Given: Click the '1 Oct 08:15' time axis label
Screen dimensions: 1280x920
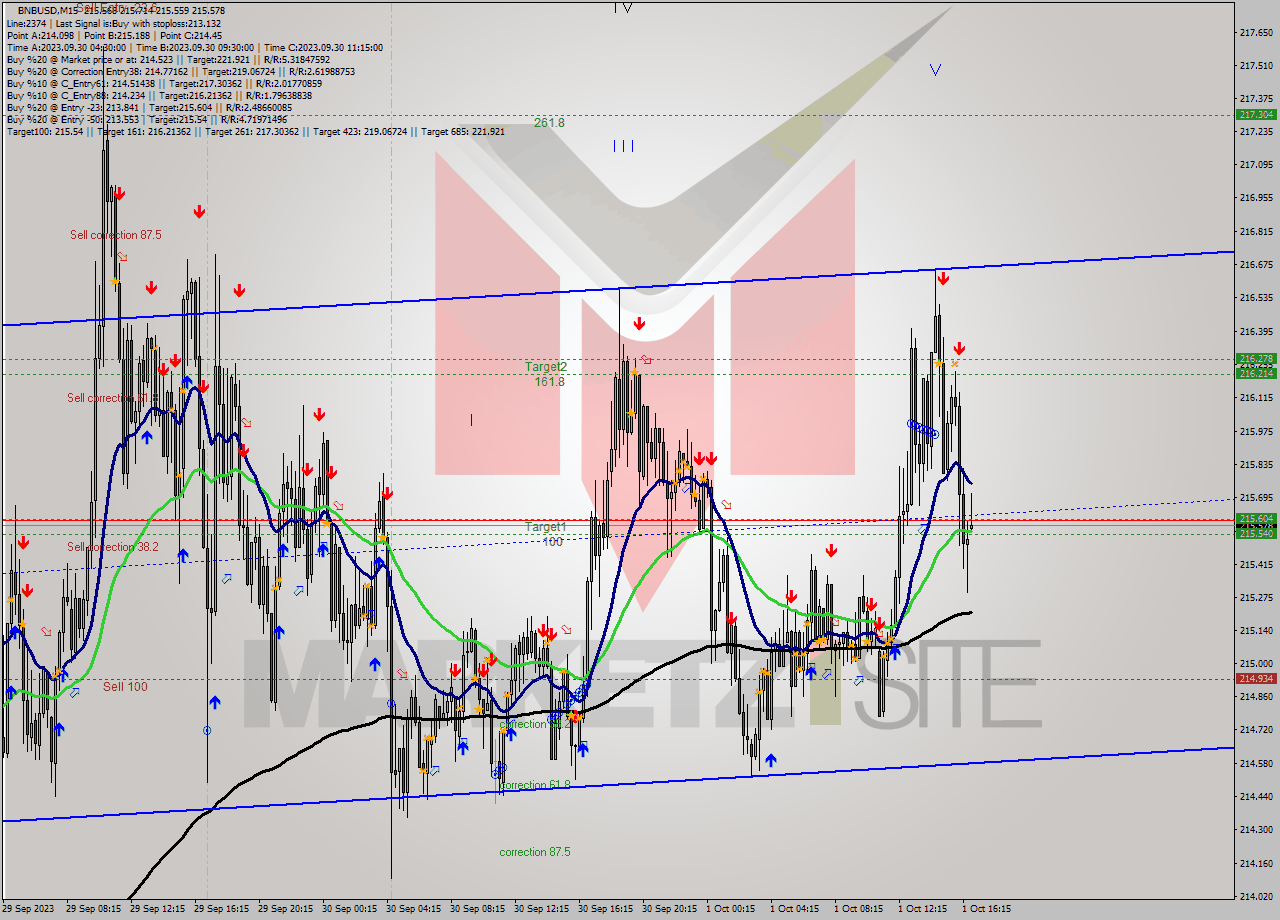Looking at the screenshot, I should [858, 909].
